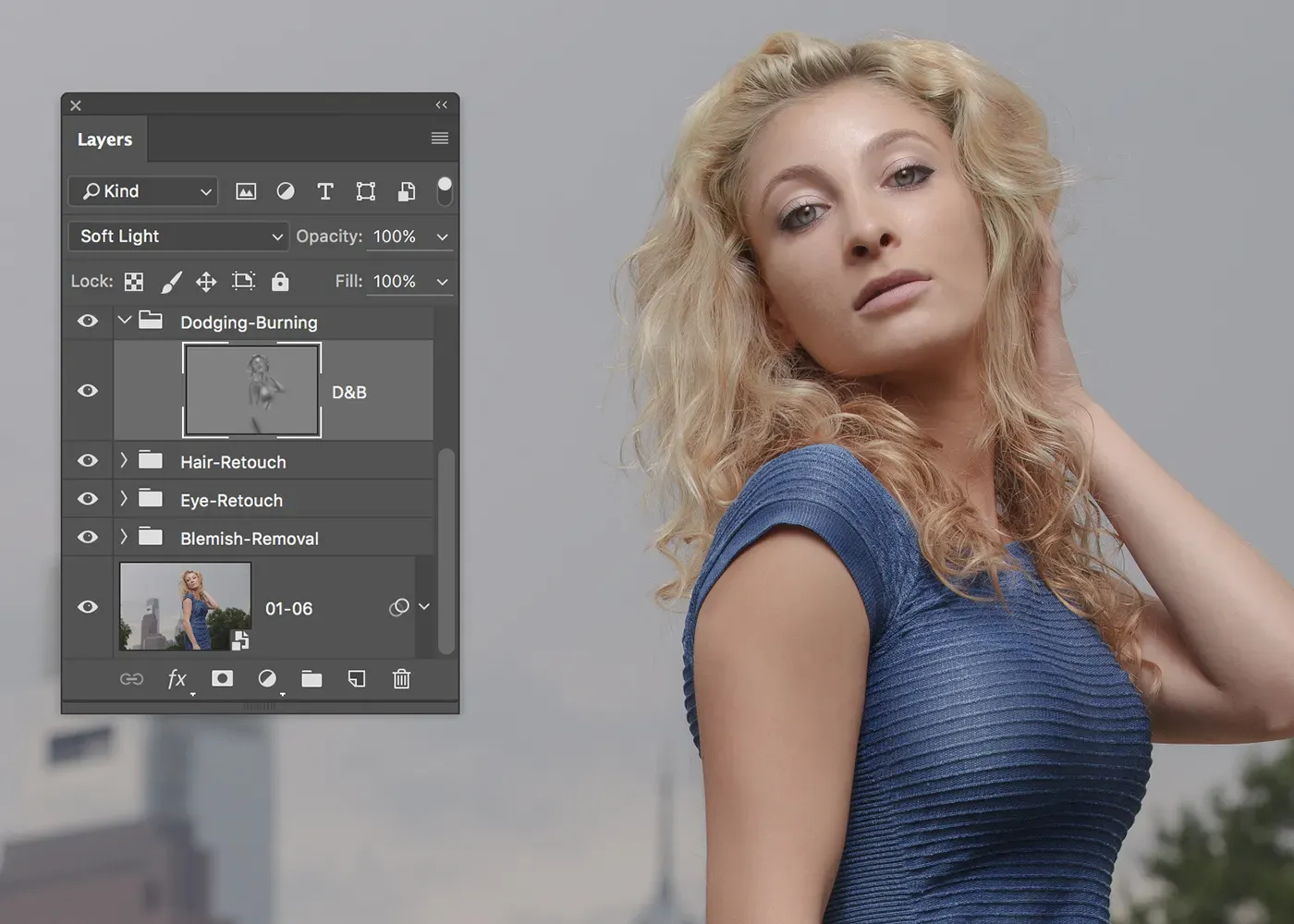Open the Layers panel menu
The width and height of the screenshot is (1294, 924).
[440, 139]
